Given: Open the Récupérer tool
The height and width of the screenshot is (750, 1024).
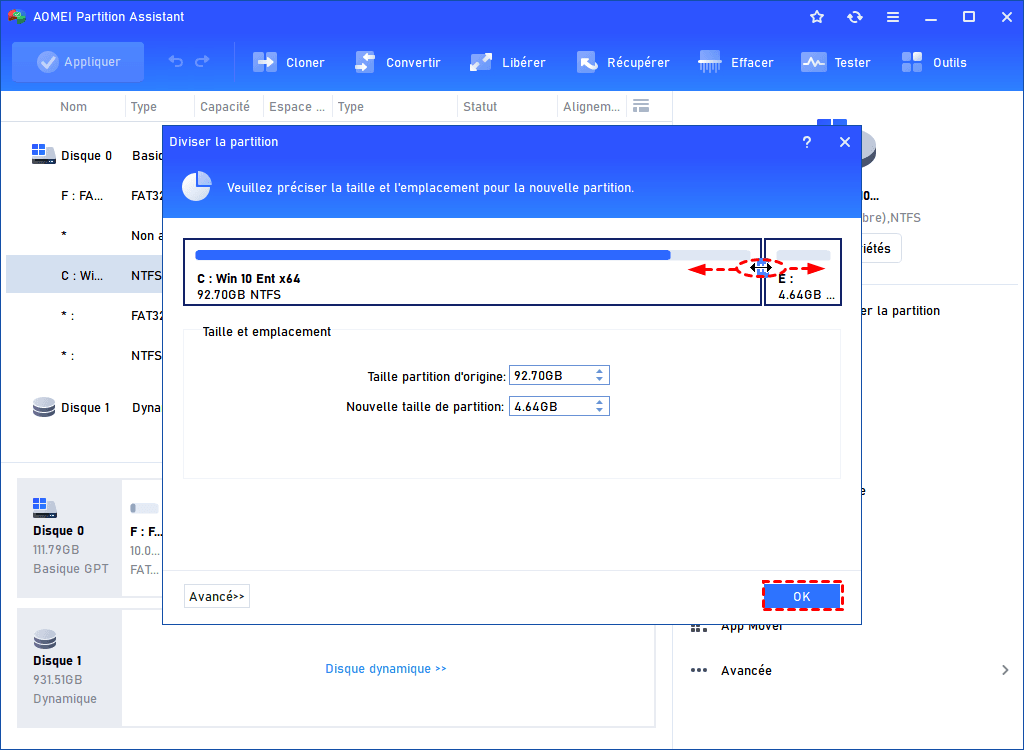Looking at the screenshot, I should tap(623, 63).
